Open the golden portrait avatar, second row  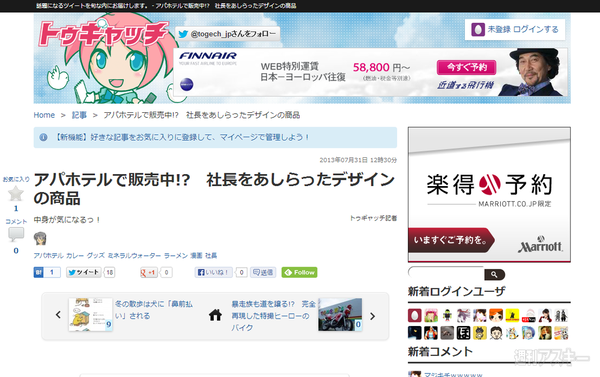click(545, 333)
